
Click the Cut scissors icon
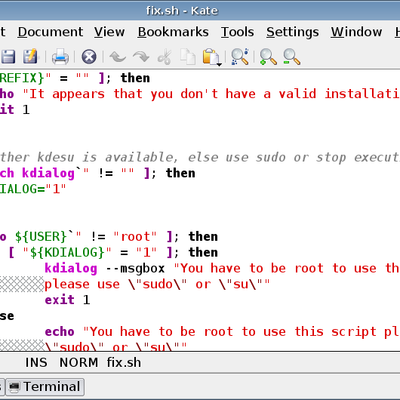[164, 57]
